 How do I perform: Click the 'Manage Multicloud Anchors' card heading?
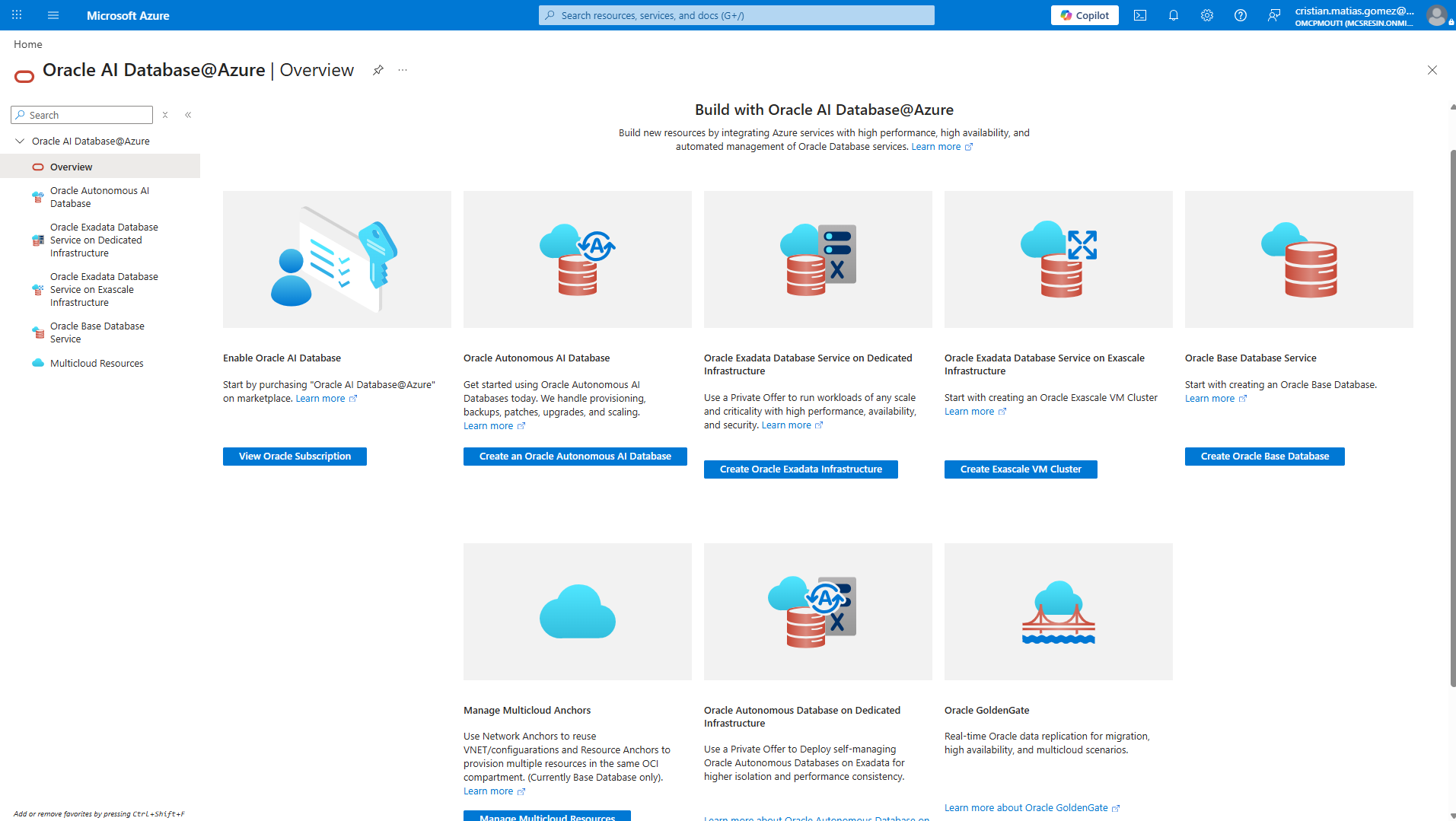pyautogui.click(x=527, y=710)
